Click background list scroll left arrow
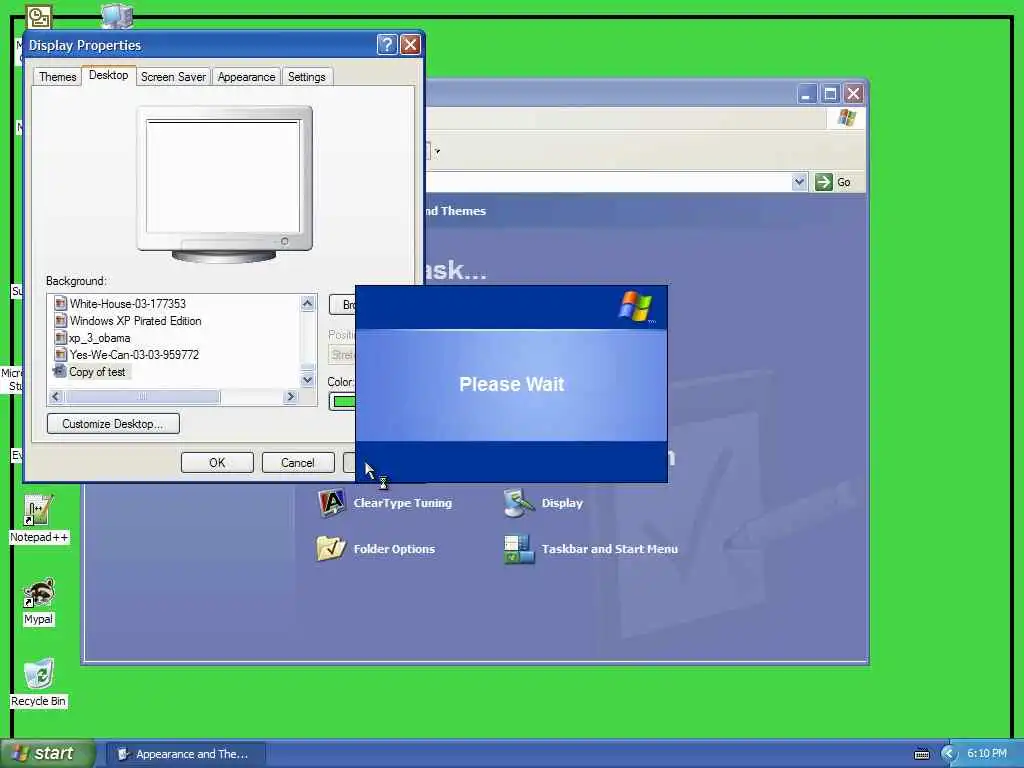The image size is (1024, 768). point(56,396)
